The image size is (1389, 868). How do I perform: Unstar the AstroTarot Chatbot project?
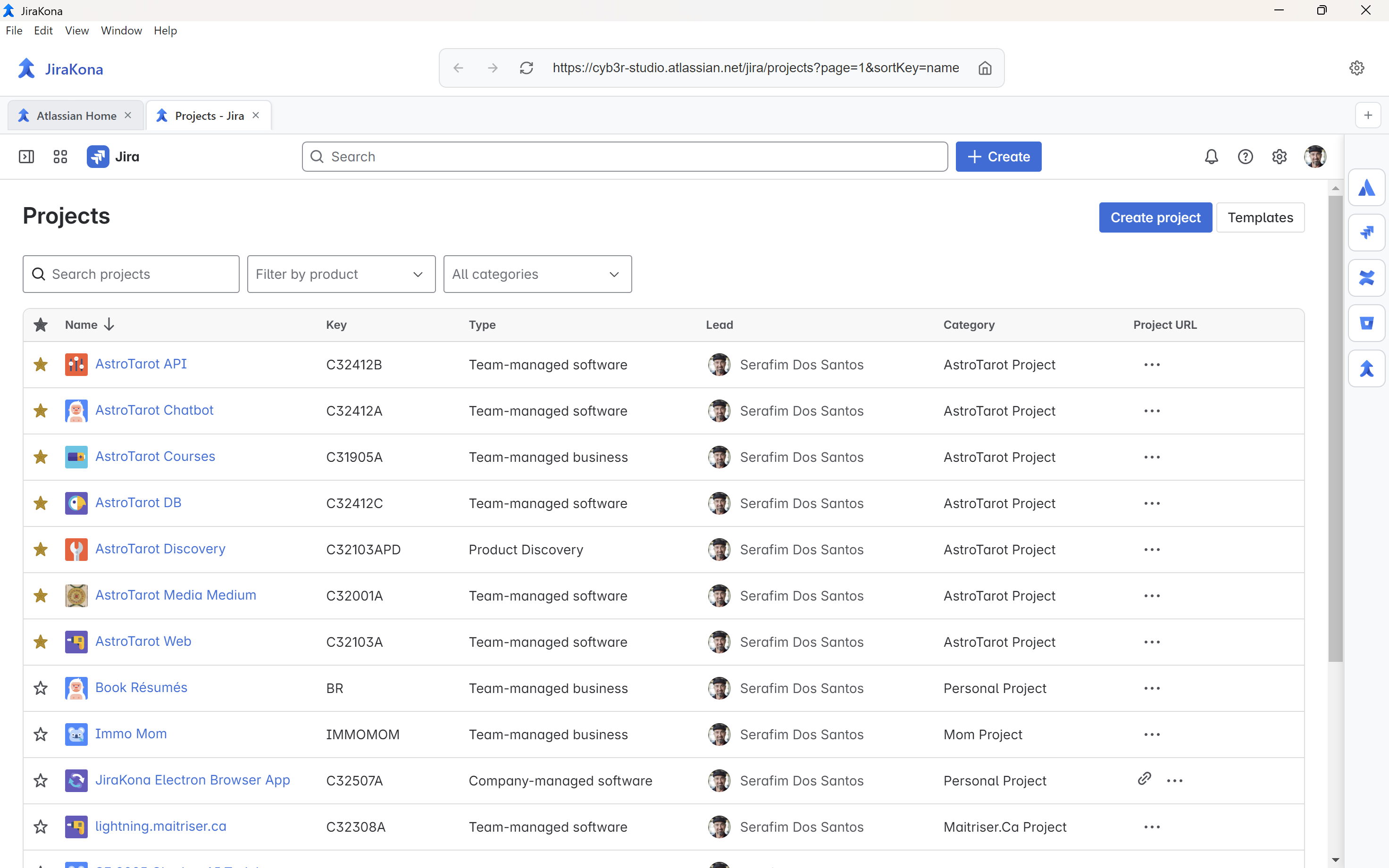click(40, 410)
